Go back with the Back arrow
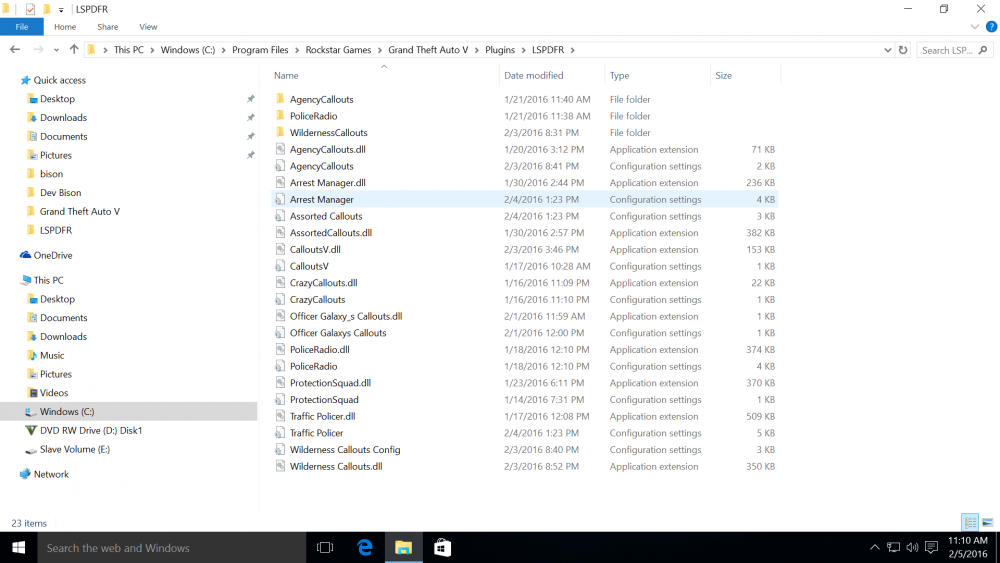 click(x=15, y=50)
